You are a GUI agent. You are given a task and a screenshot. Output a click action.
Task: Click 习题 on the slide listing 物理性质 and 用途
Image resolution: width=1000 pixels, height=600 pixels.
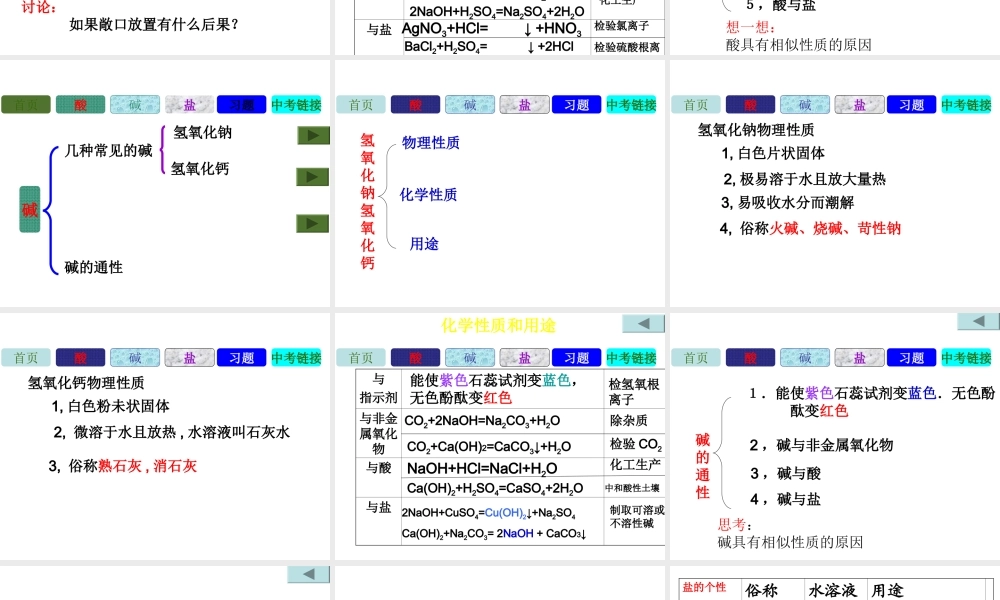click(x=577, y=105)
